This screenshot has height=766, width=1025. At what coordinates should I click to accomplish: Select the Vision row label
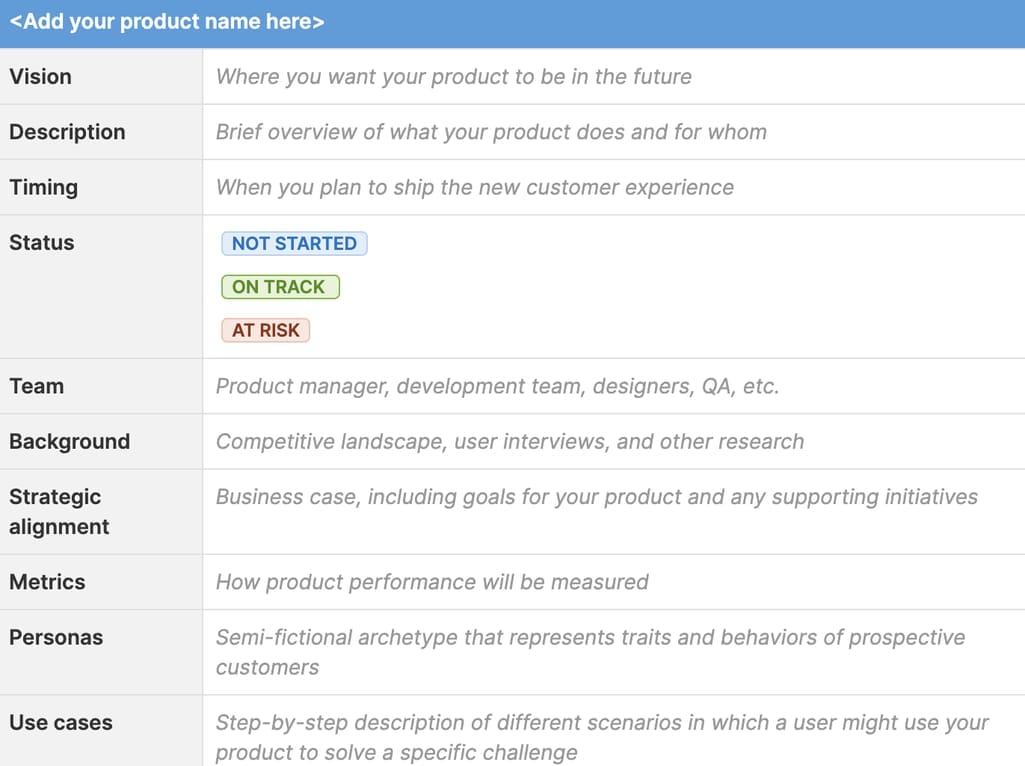click(41, 77)
